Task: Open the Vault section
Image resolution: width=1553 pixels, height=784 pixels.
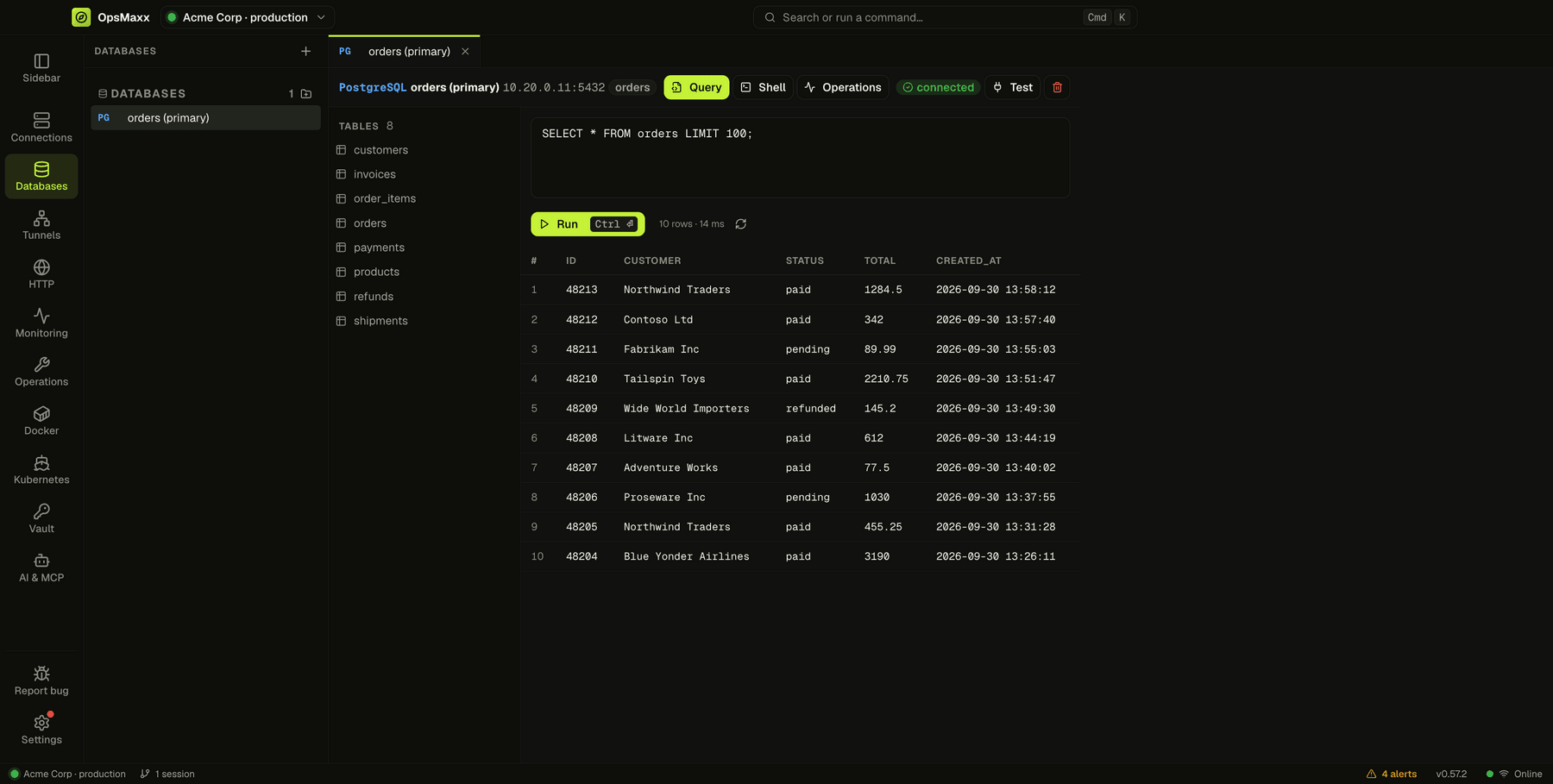Action: tap(41, 518)
